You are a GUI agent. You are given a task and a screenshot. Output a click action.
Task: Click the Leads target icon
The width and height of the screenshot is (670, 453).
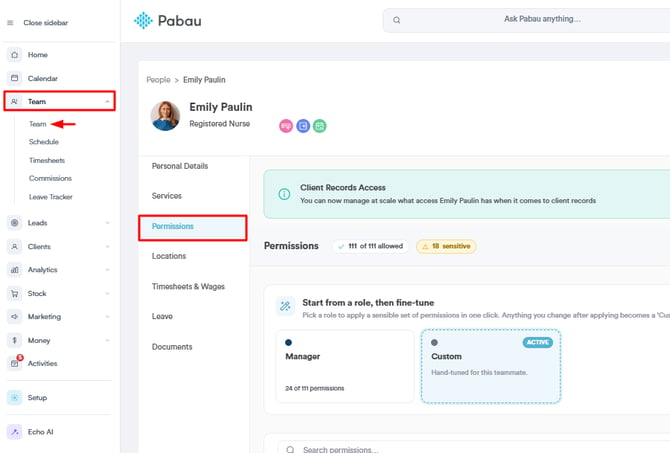click(x=15, y=223)
